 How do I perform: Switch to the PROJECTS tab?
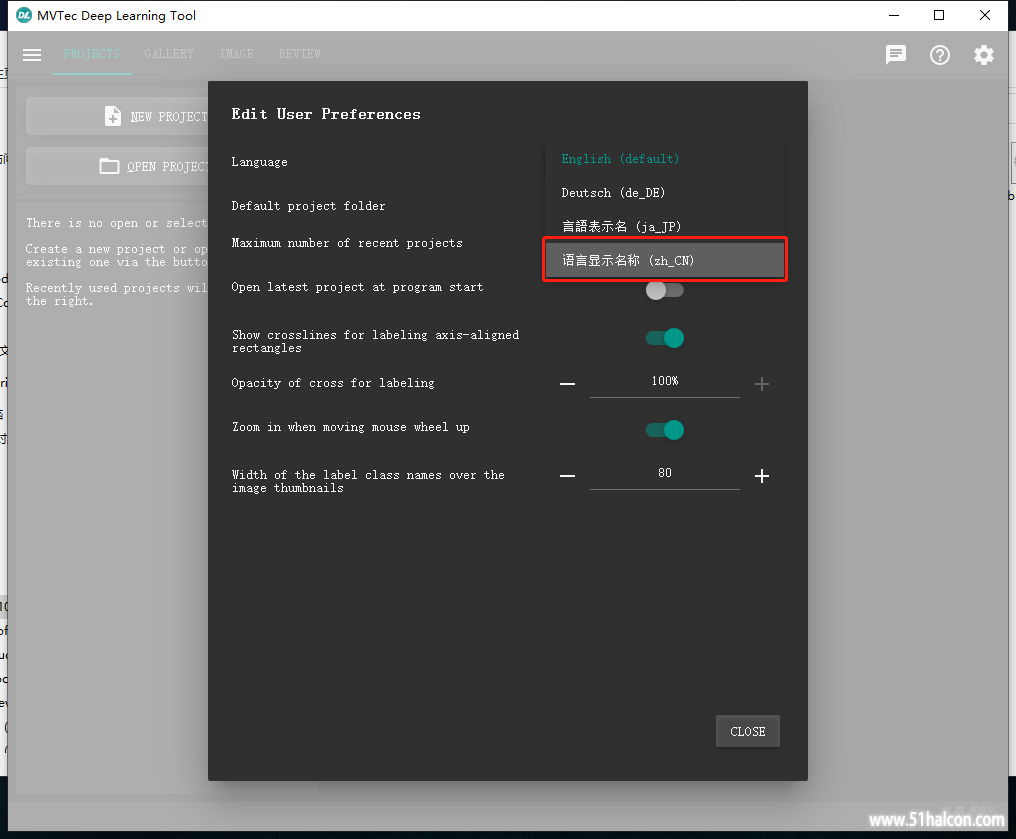pos(91,54)
